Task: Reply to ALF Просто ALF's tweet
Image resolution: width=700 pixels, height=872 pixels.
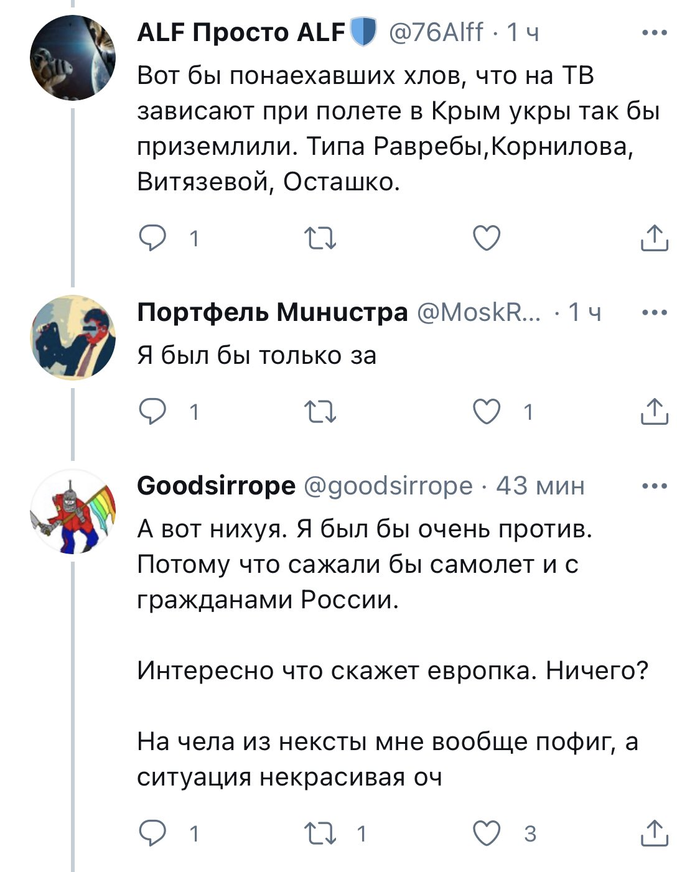Action: click(x=153, y=238)
